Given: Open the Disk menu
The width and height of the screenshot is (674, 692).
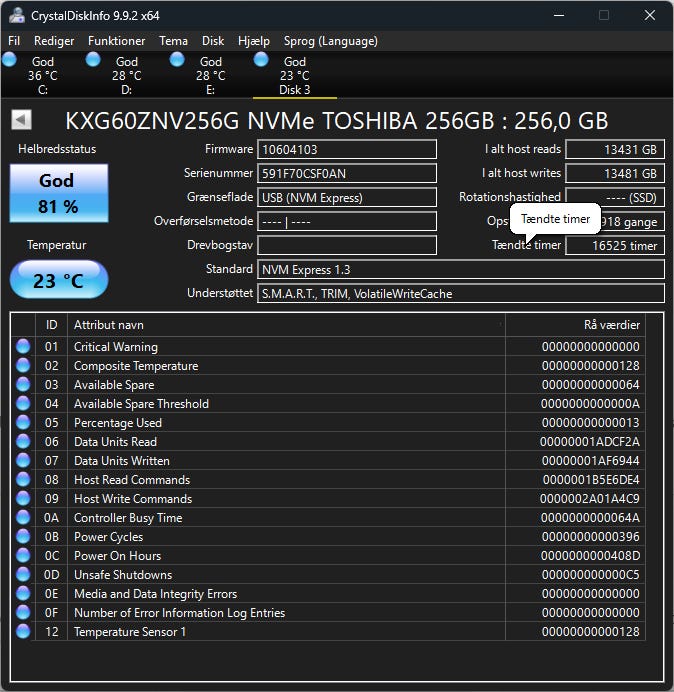Looking at the screenshot, I should 213,41.
